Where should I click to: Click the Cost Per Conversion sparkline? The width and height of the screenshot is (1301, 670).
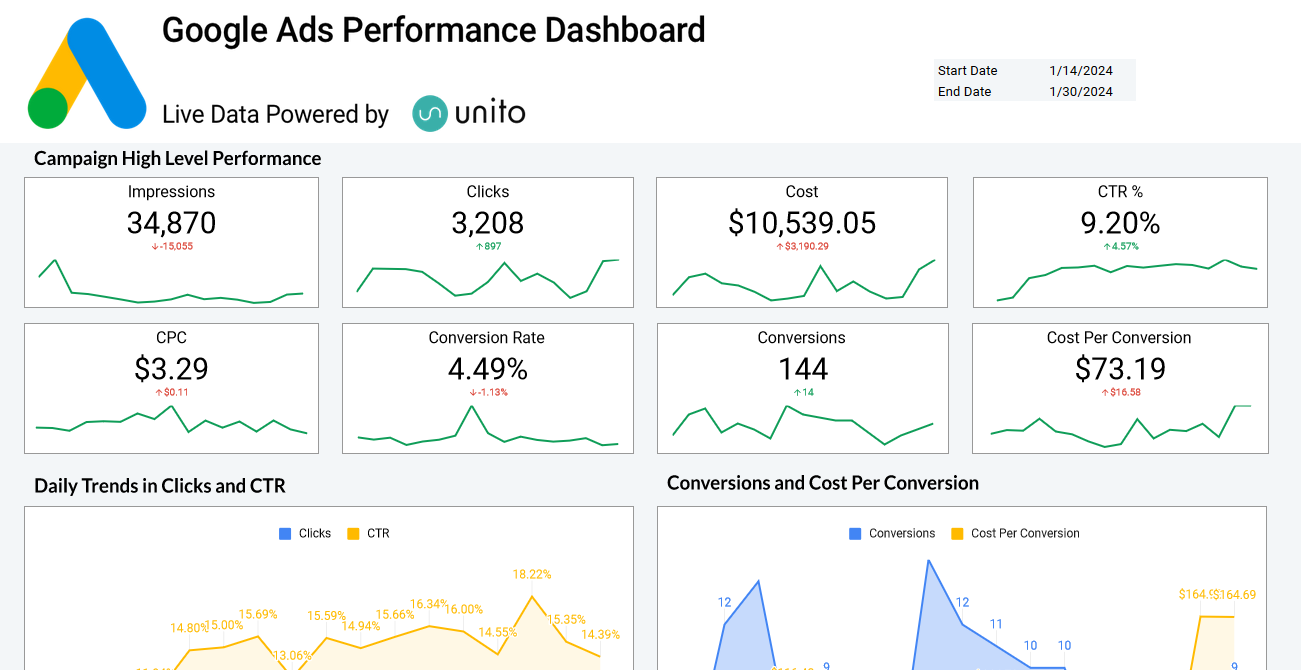tap(1120, 428)
